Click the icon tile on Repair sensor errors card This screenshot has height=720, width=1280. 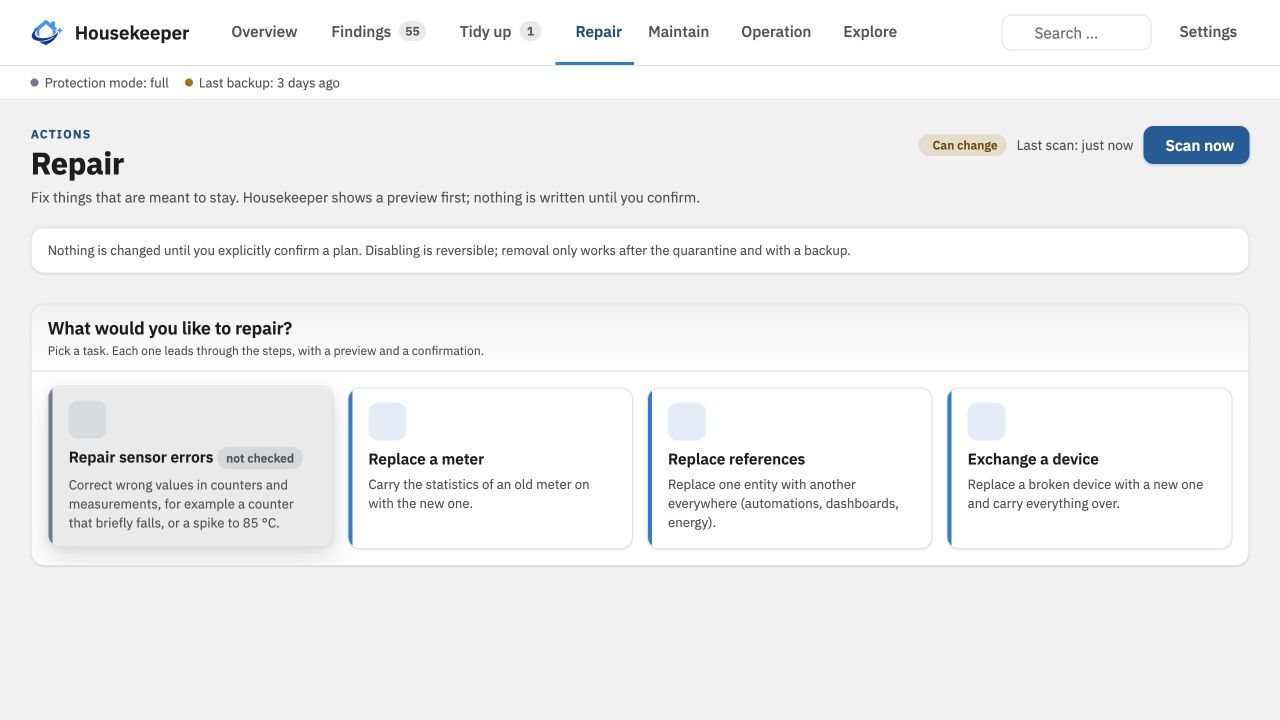pyautogui.click(x=88, y=420)
